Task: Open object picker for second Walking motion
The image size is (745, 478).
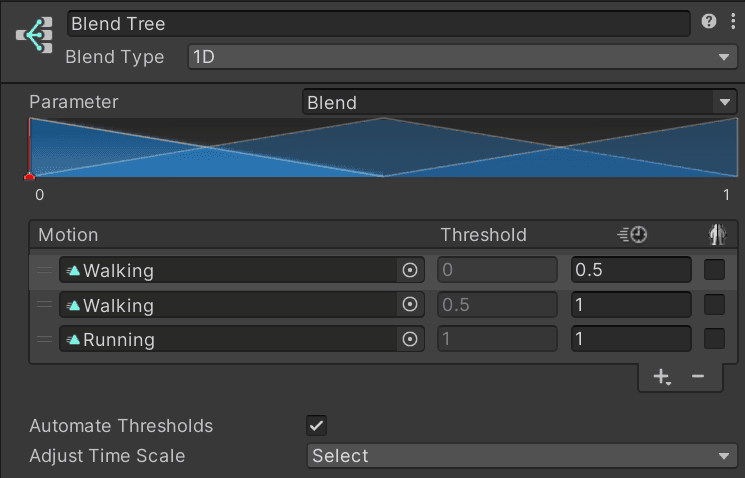Action: (x=408, y=305)
